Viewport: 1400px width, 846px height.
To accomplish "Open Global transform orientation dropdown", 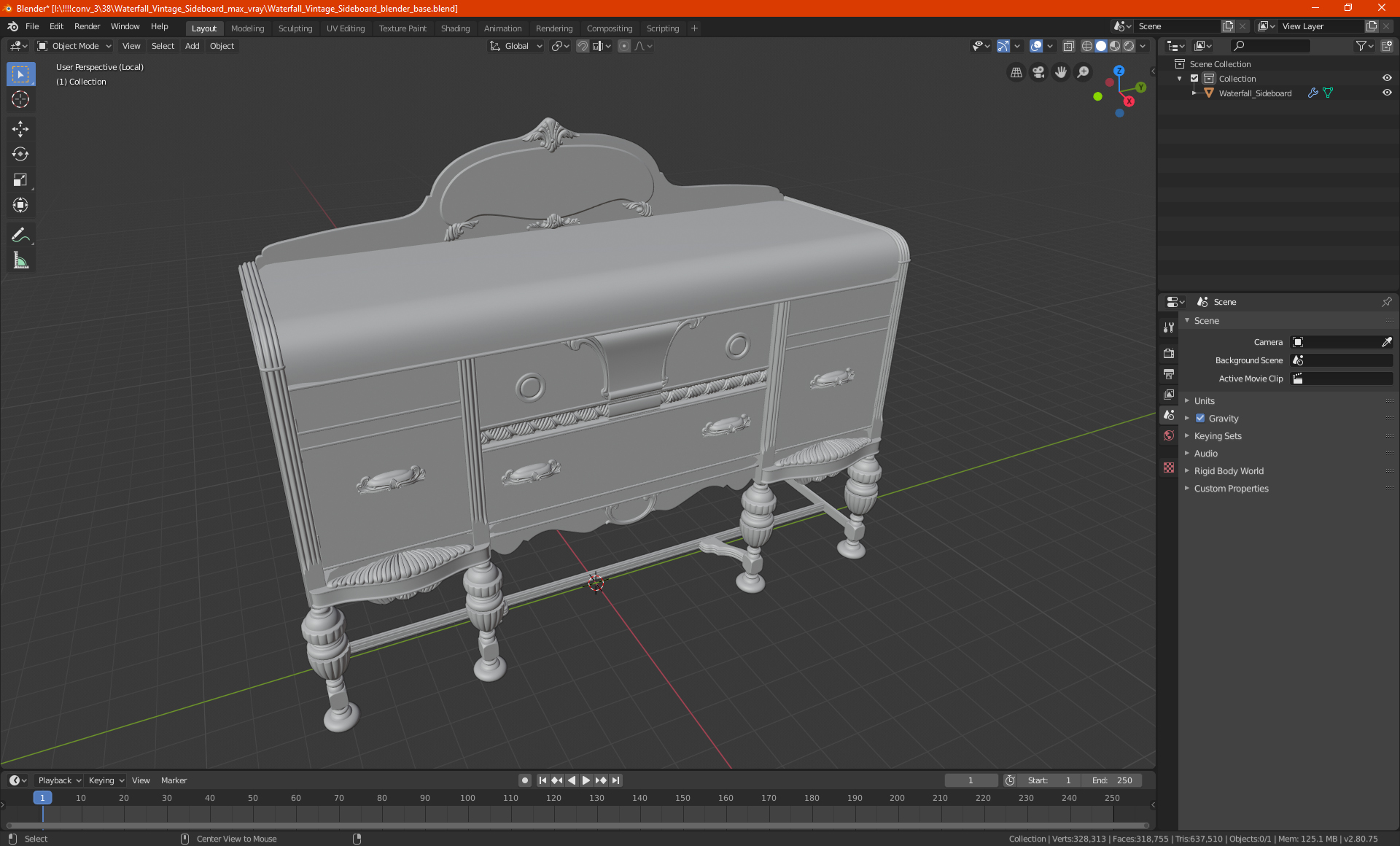I will [516, 46].
